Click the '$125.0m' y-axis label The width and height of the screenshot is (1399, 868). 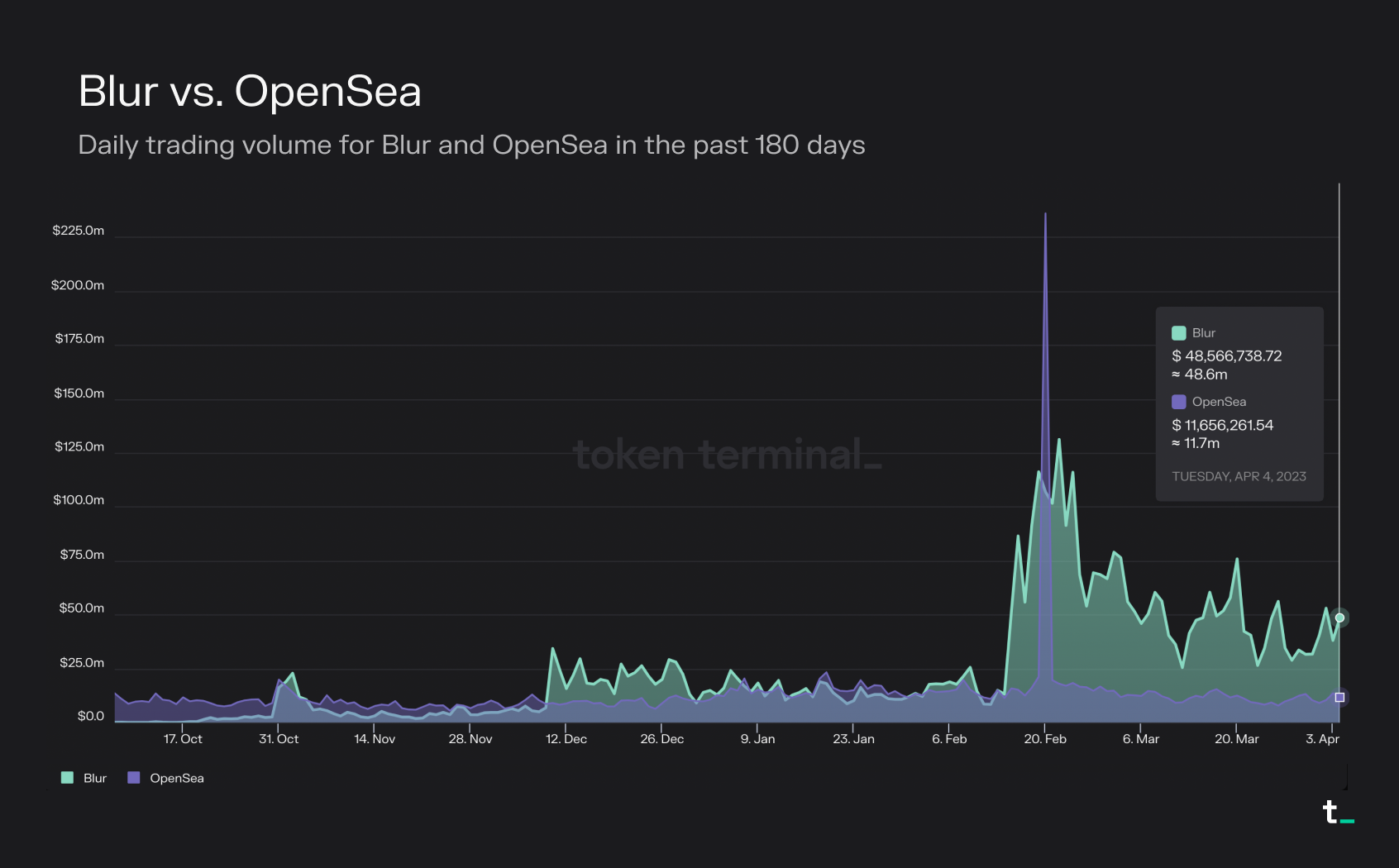coord(79,447)
